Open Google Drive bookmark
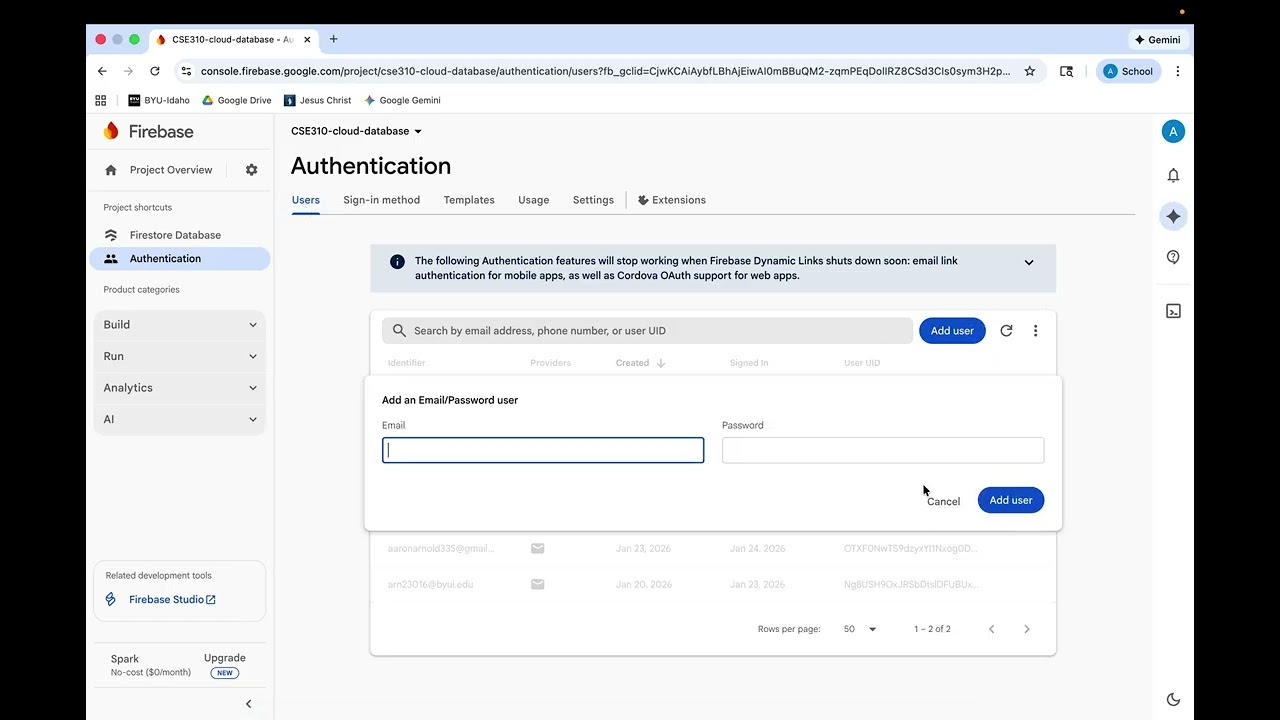Viewport: 1280px width, 720px height. pyautogui.click(x=237, y=100)
